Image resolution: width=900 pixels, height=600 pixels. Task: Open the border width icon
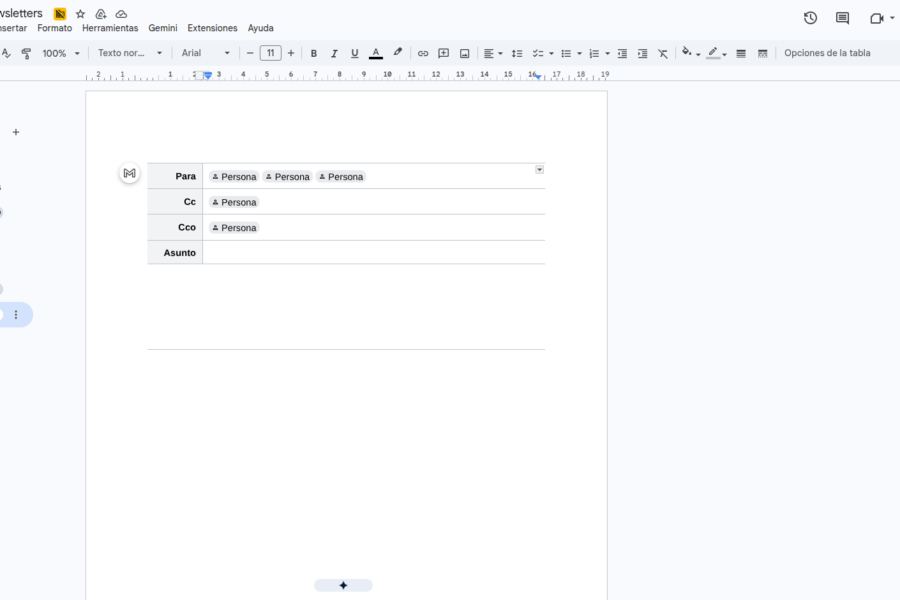coord(741,53)
